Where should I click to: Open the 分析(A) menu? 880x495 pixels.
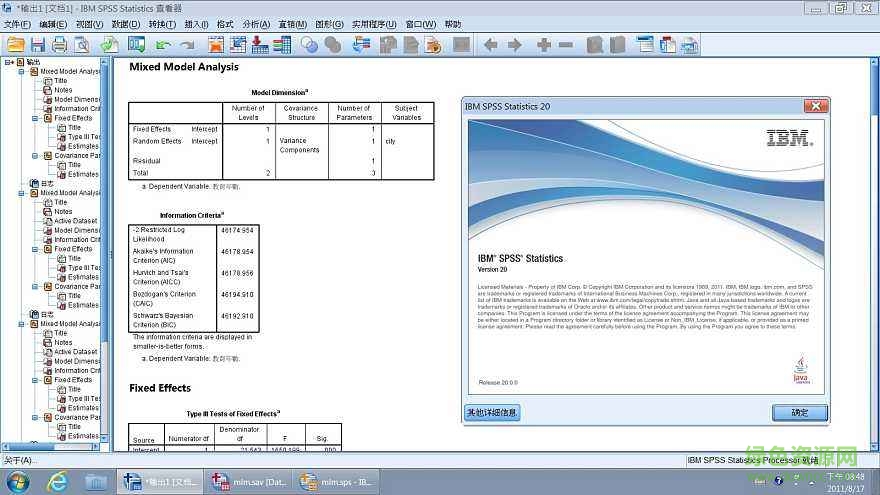click(256, 24)
